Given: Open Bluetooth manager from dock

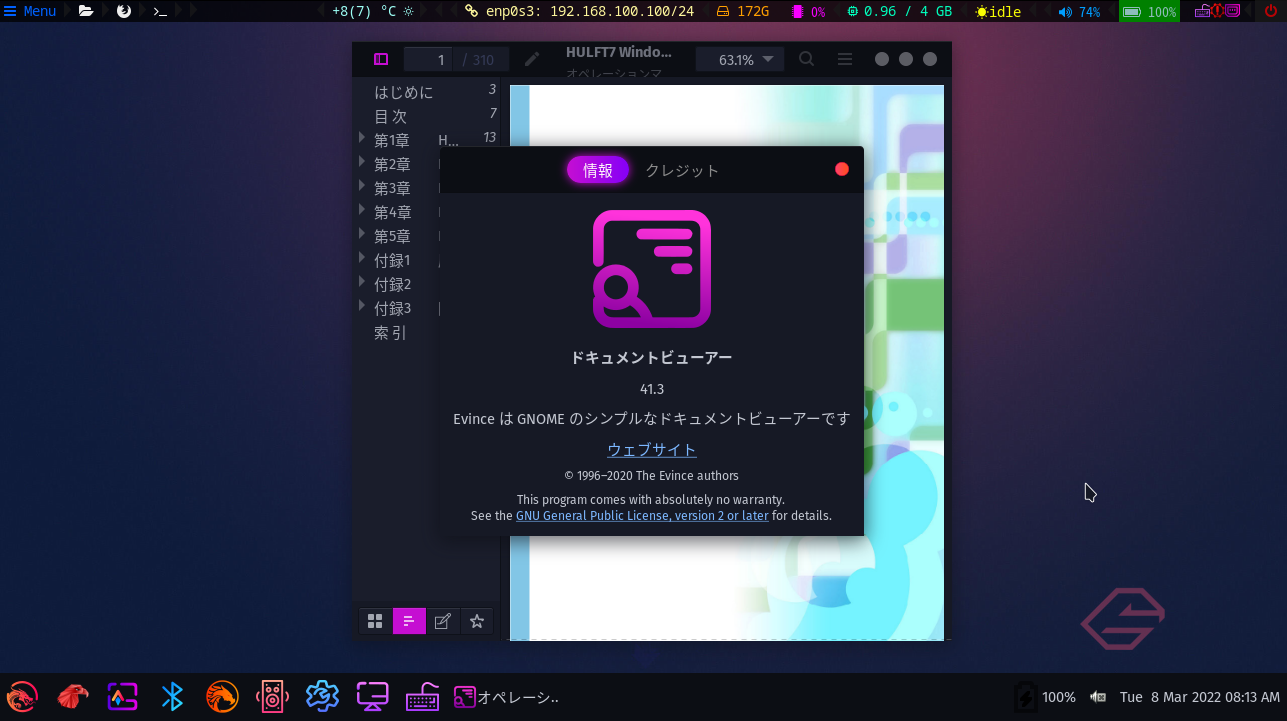Looking at the screenshot, I should point(172,696).
